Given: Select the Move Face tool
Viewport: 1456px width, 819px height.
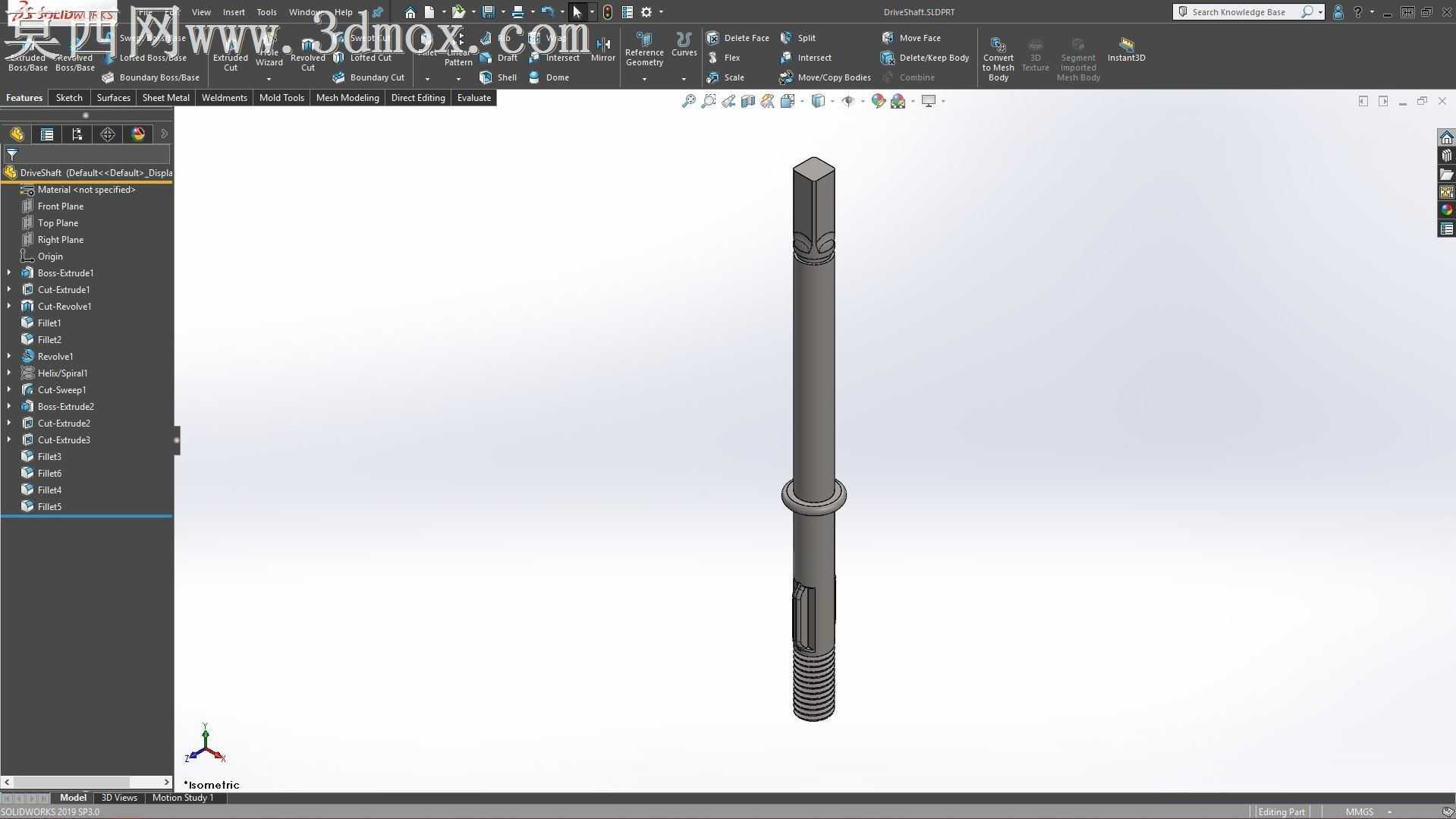Looking at the screenshot, I should (911, 38).
